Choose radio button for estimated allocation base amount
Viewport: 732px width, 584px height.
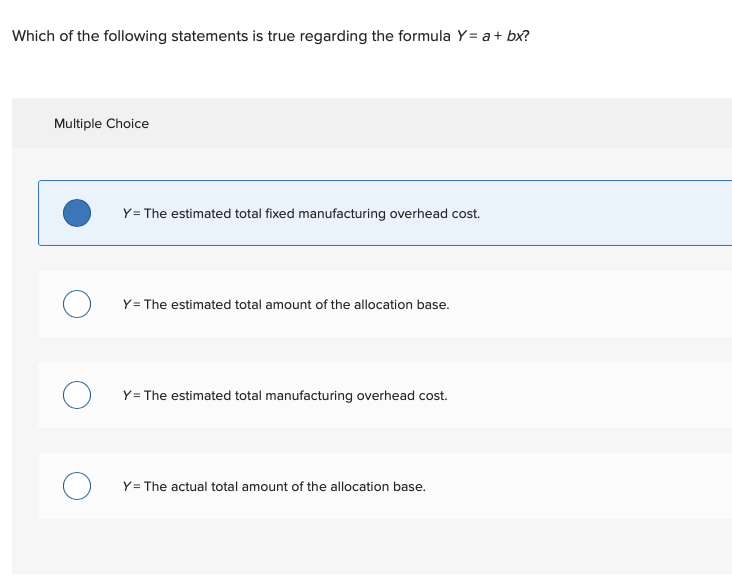[77, 304]
